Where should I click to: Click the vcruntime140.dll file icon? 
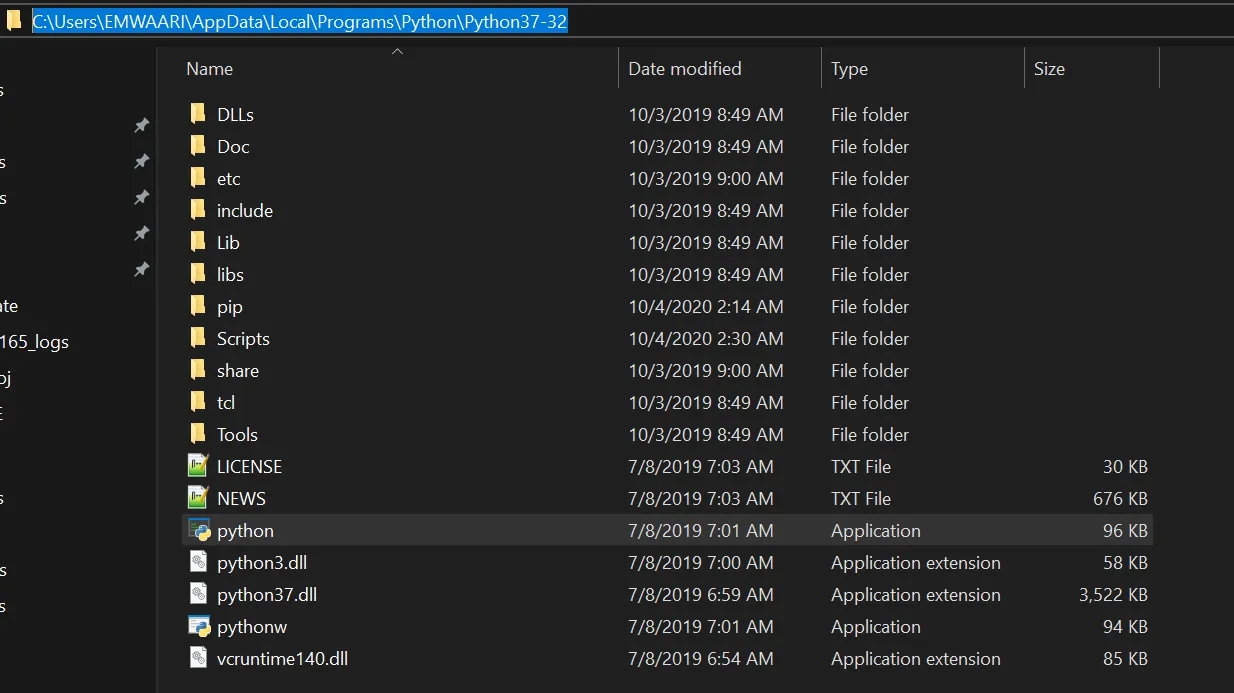(198, 658)
